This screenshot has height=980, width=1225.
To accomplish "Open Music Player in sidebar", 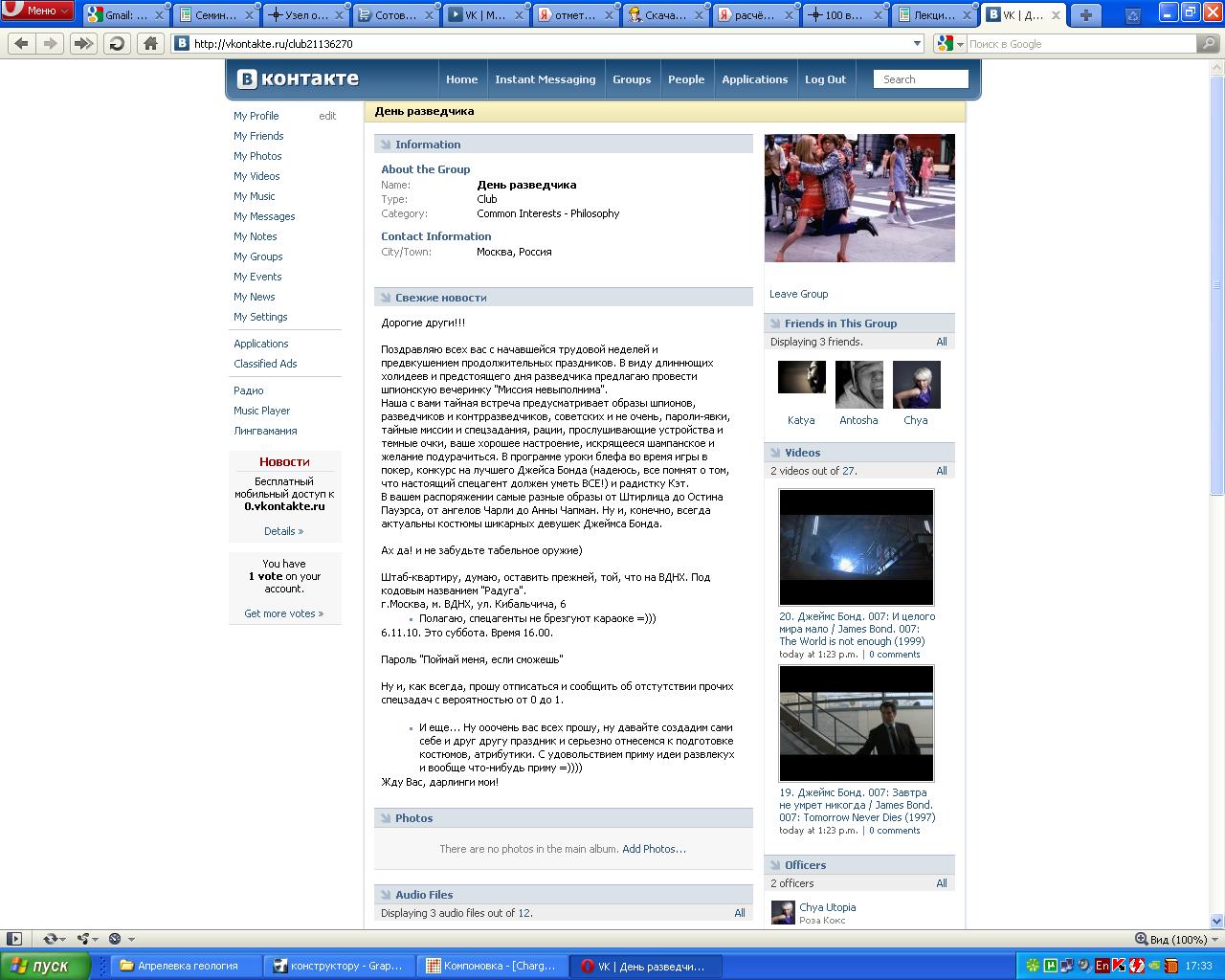I will [x=261, y=411].
